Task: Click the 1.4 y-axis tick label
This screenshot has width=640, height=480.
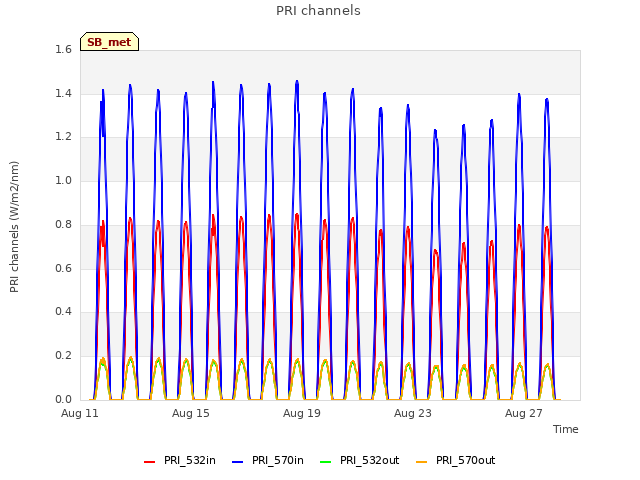Action: [63, 93]
